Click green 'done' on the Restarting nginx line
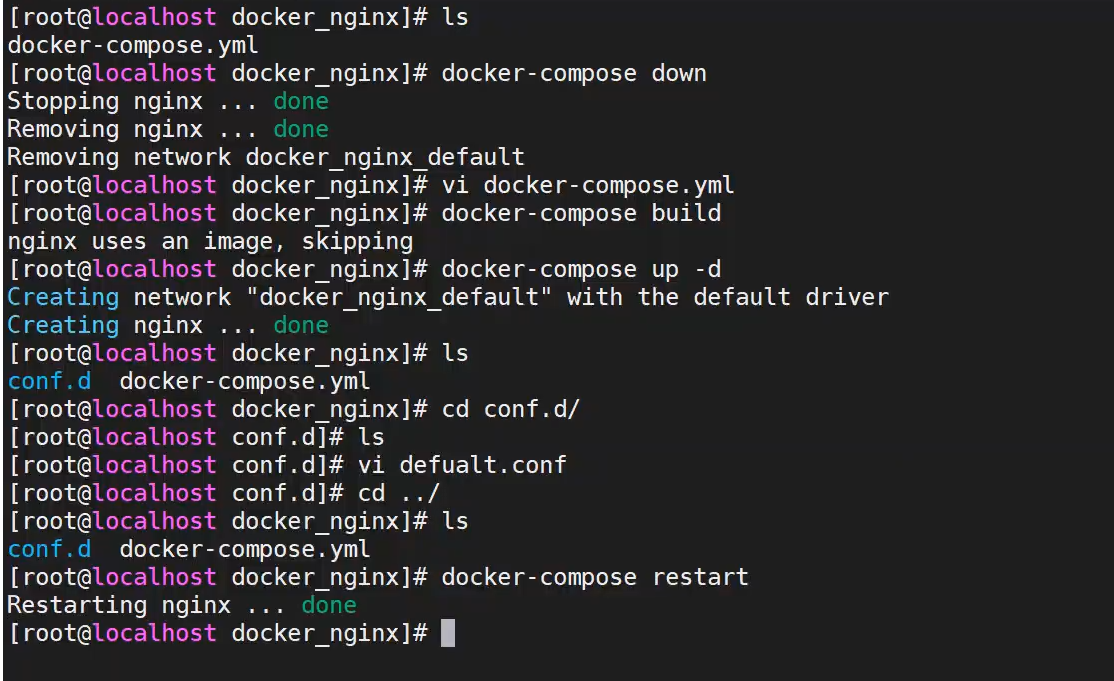This screenshot has width=1114, height=681. pos(329,605)
